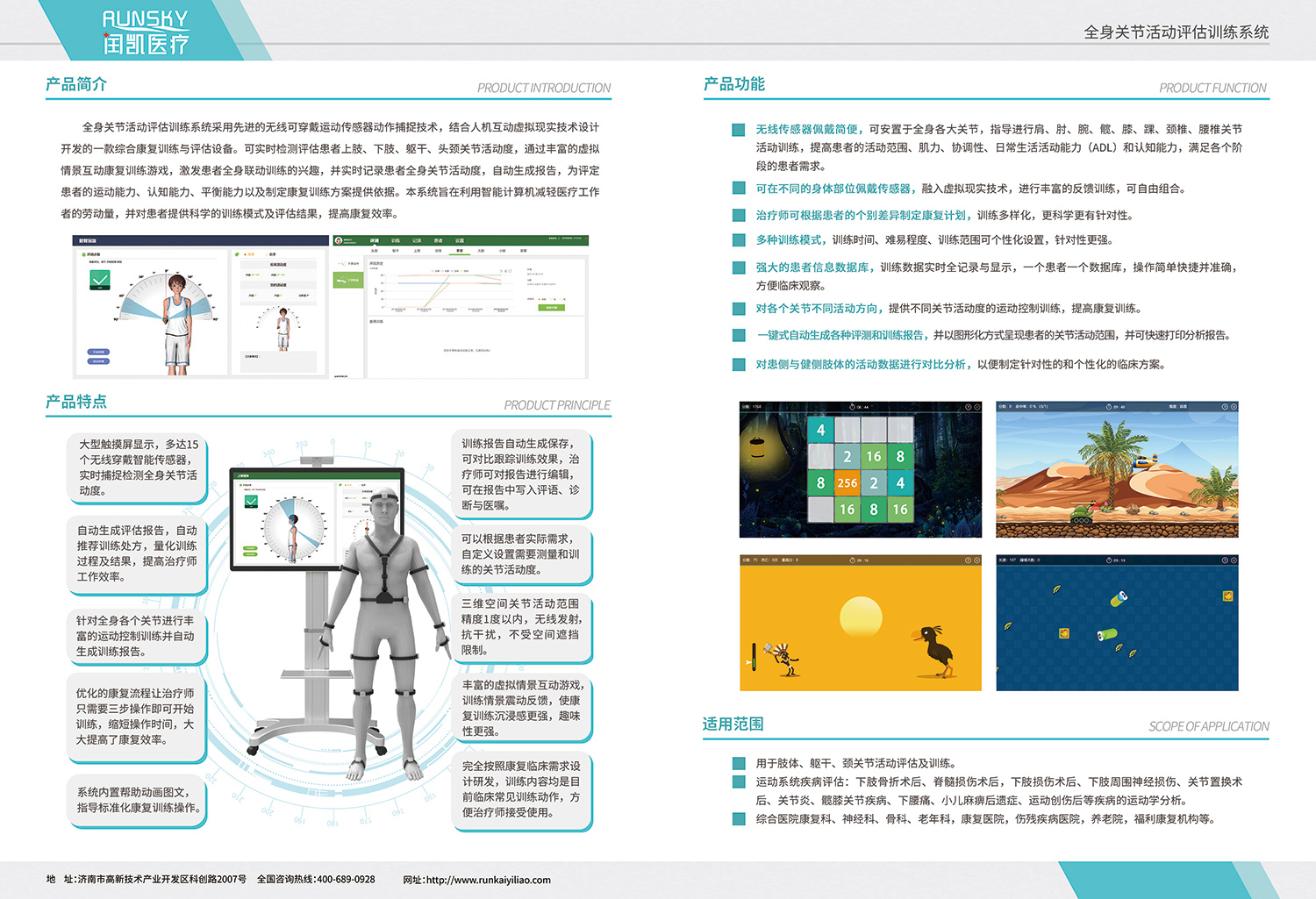Click the pause icon in the desert tank game header
This screenshot has height=899, width=1316.
click(1225, 405)
